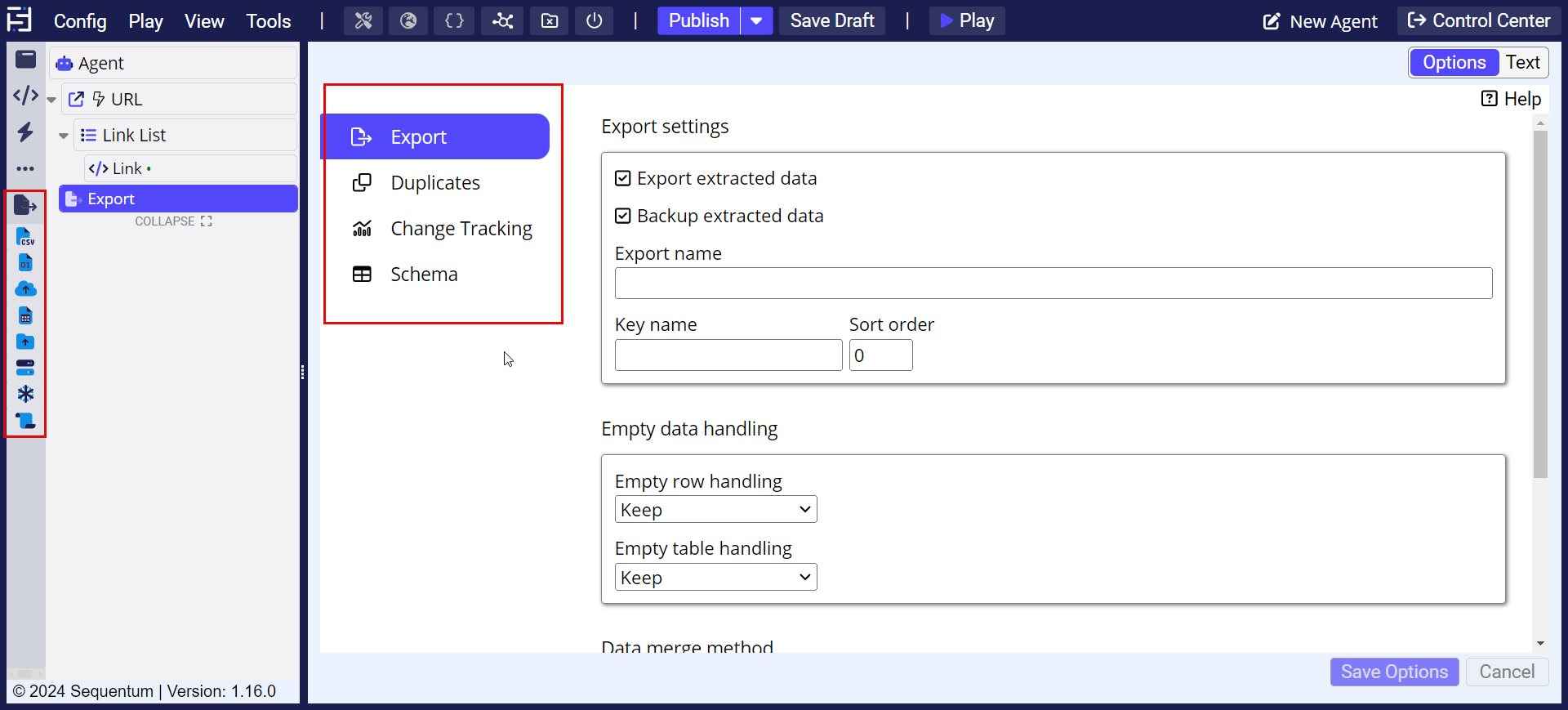Click the curly braces toolbar icon
This screenshot has height=710, width=1568.
click(x=454, y=21)
